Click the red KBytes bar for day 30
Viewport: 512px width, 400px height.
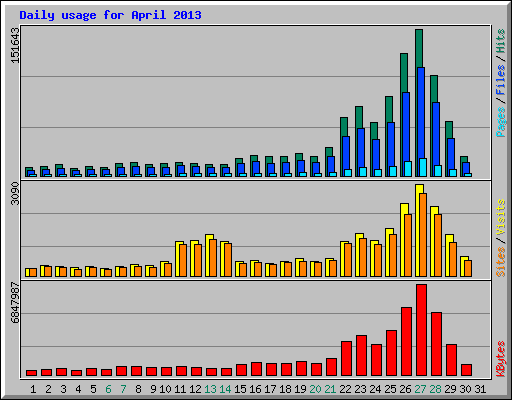(466, 370)
